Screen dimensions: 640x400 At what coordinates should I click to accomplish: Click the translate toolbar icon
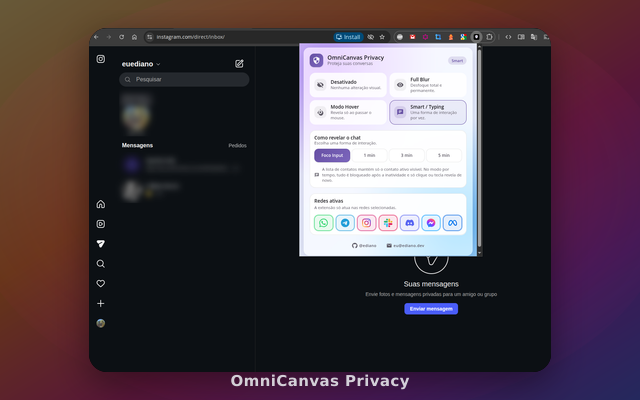[533, 37]
